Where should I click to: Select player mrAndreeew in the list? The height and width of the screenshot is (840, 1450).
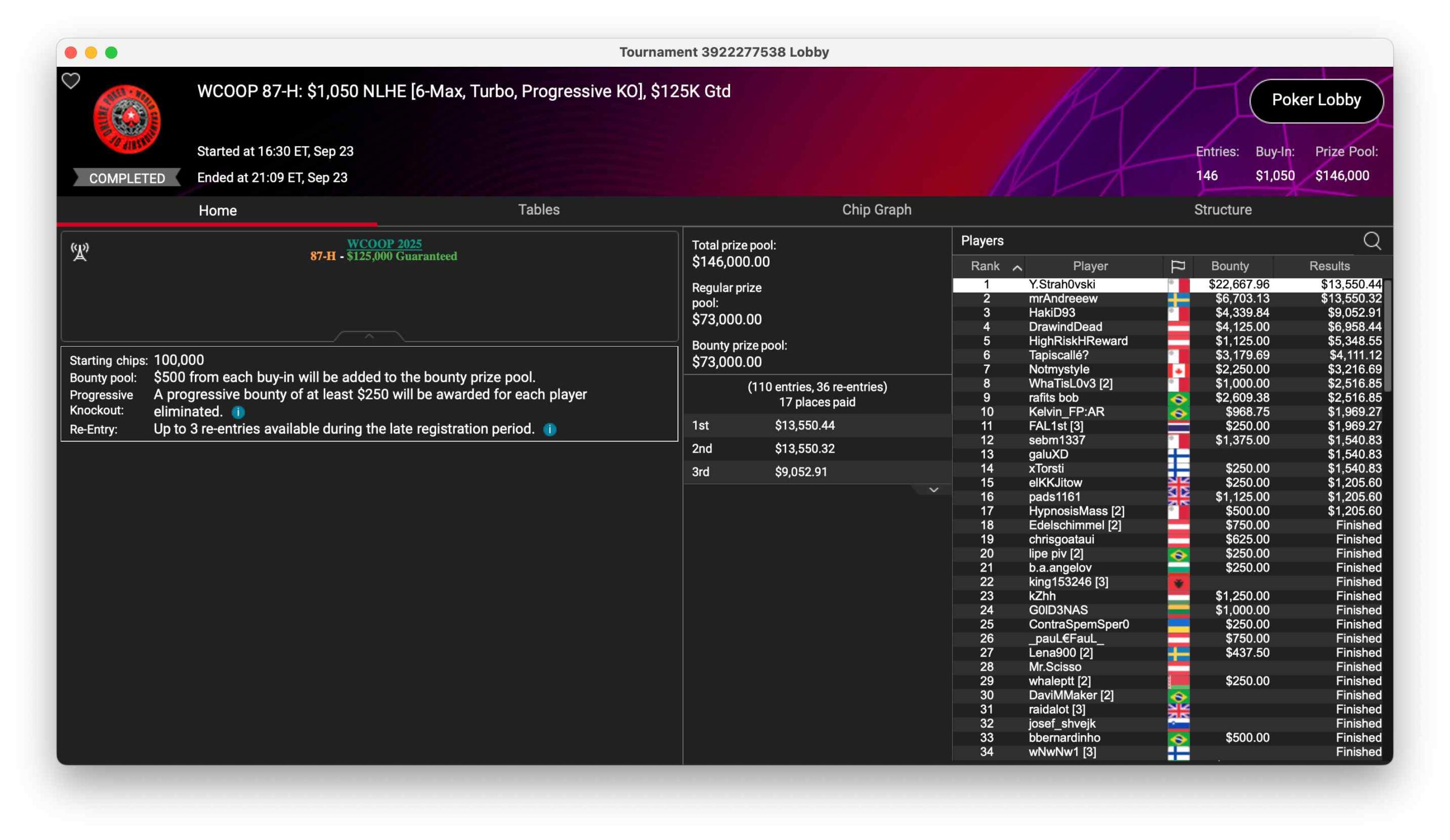pyautogui.click(x=1062, y=299)
